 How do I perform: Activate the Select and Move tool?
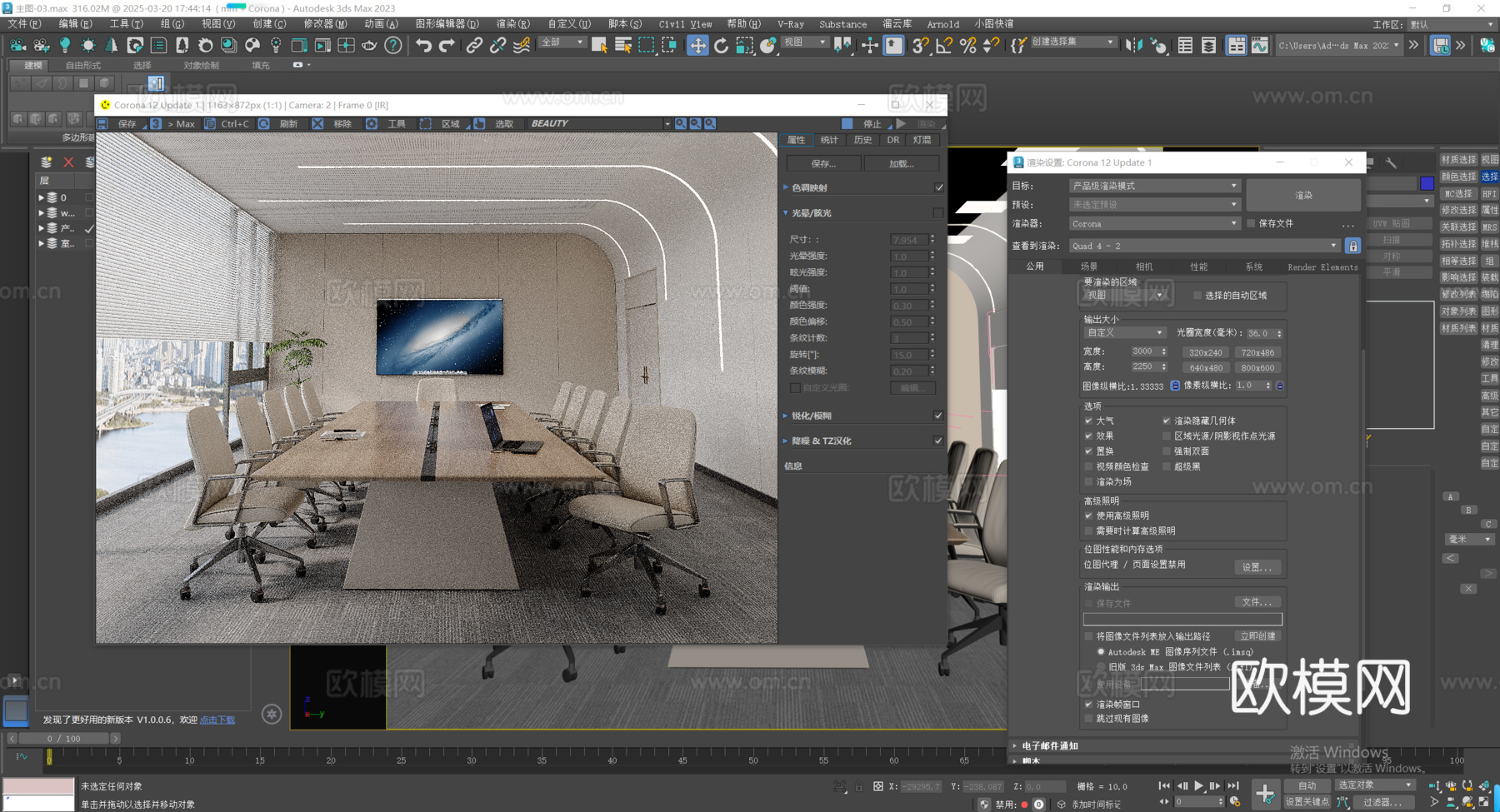pos(697,45)
